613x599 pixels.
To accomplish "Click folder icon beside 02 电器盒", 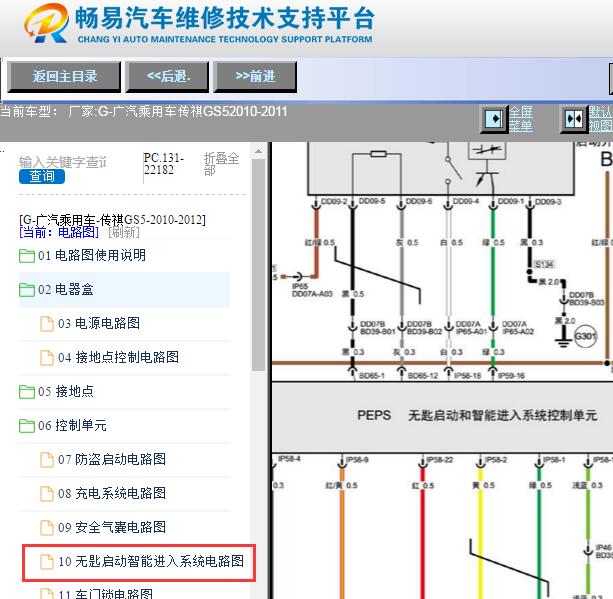I will [x=27, y=290].
